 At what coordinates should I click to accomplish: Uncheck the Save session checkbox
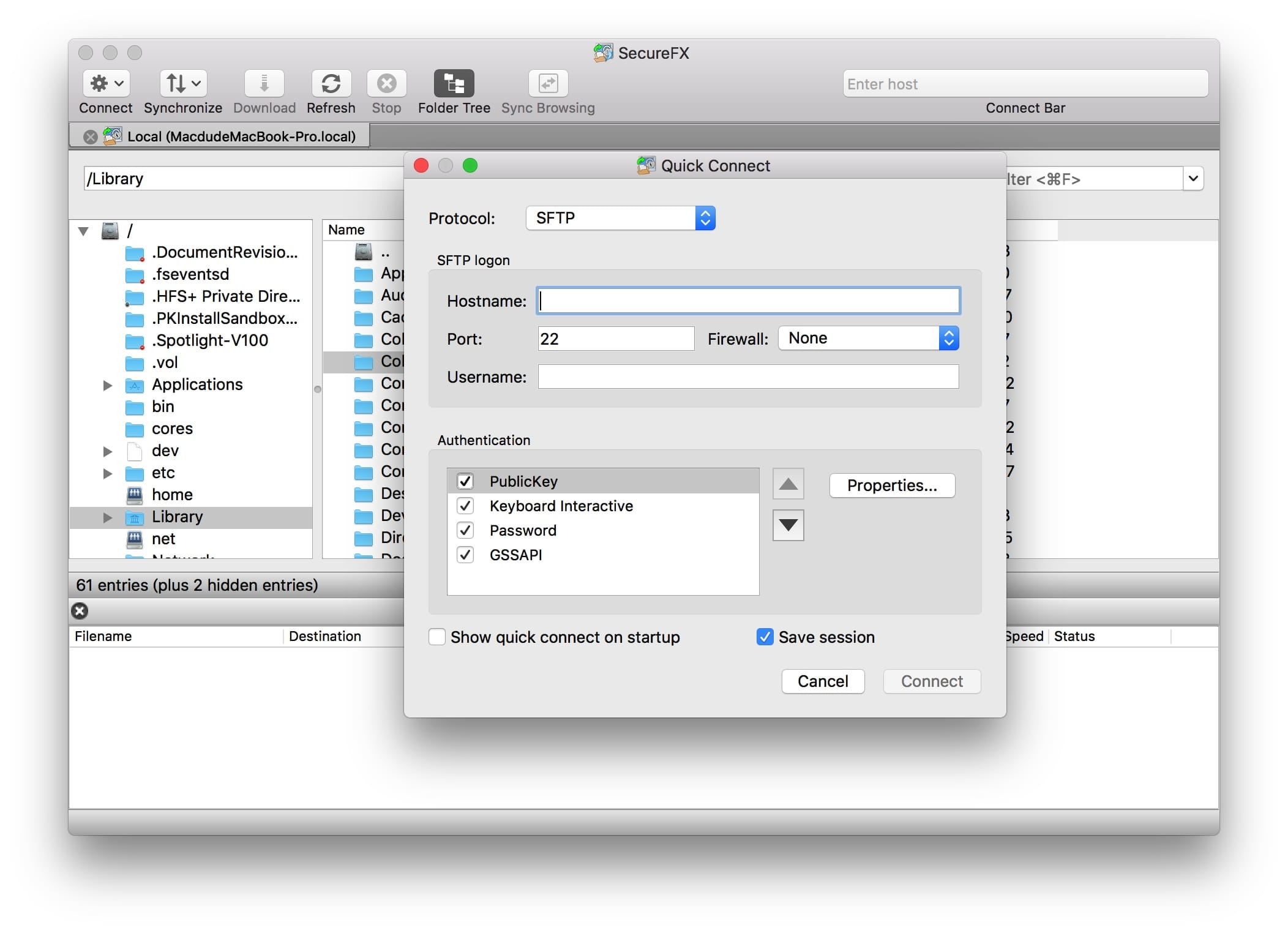point(765,637)
